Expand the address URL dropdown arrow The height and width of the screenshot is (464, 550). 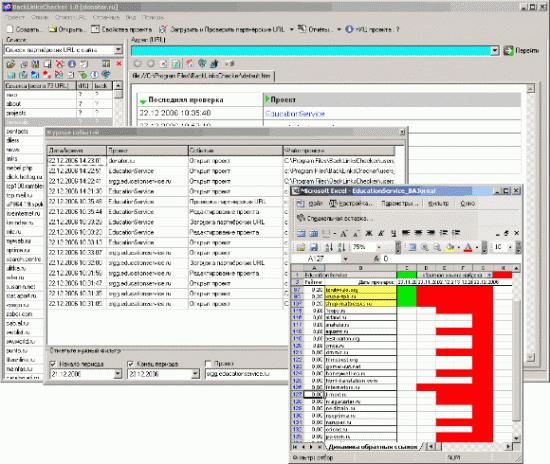point(495,51)
